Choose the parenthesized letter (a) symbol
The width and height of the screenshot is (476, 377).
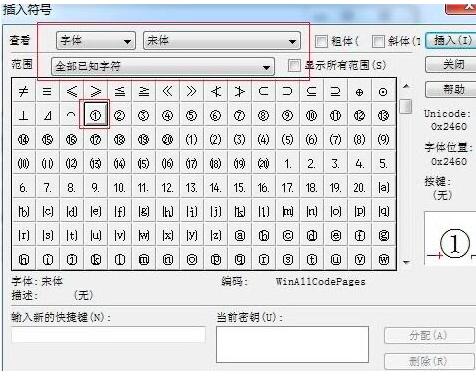pyautogui.click(x=383, y=187)
